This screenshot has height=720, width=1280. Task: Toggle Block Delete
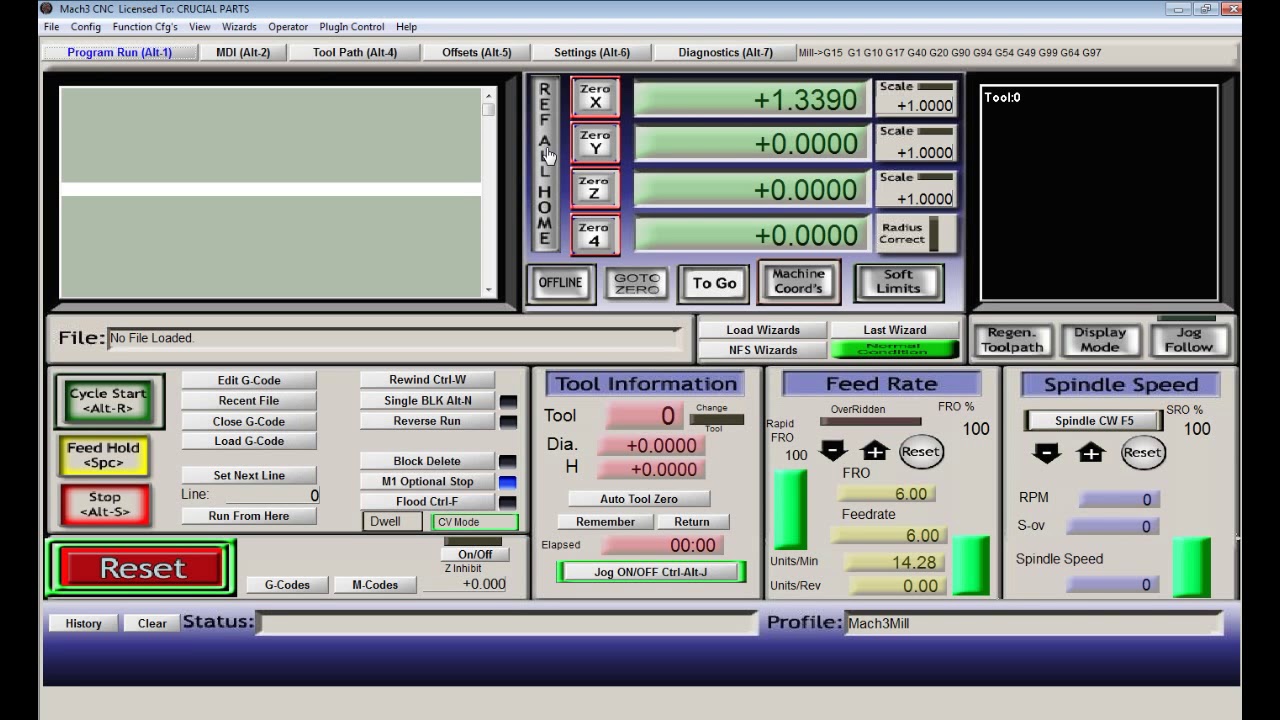[427, 461]
